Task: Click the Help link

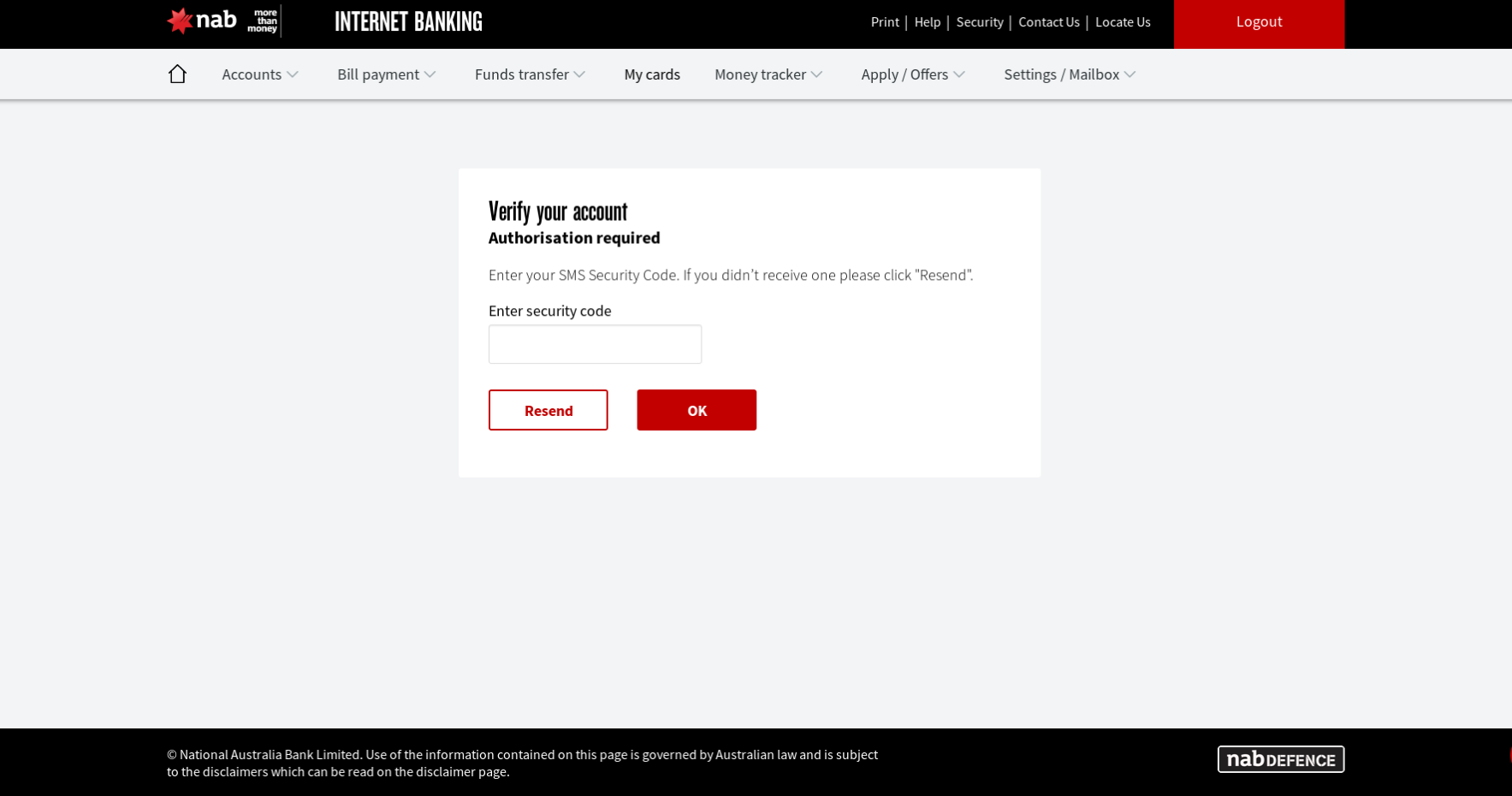Action: pyautogui.click(x=928, y=22)
